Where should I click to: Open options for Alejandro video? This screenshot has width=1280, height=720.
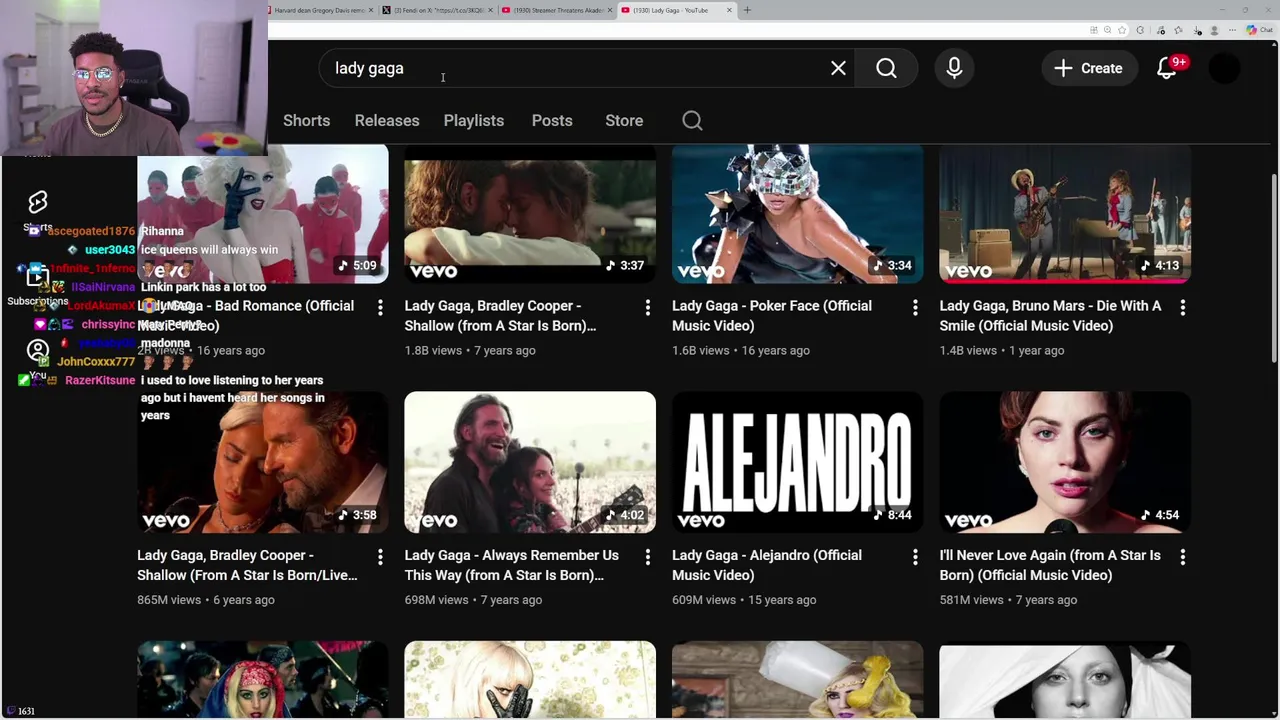[x=915, y=557]
